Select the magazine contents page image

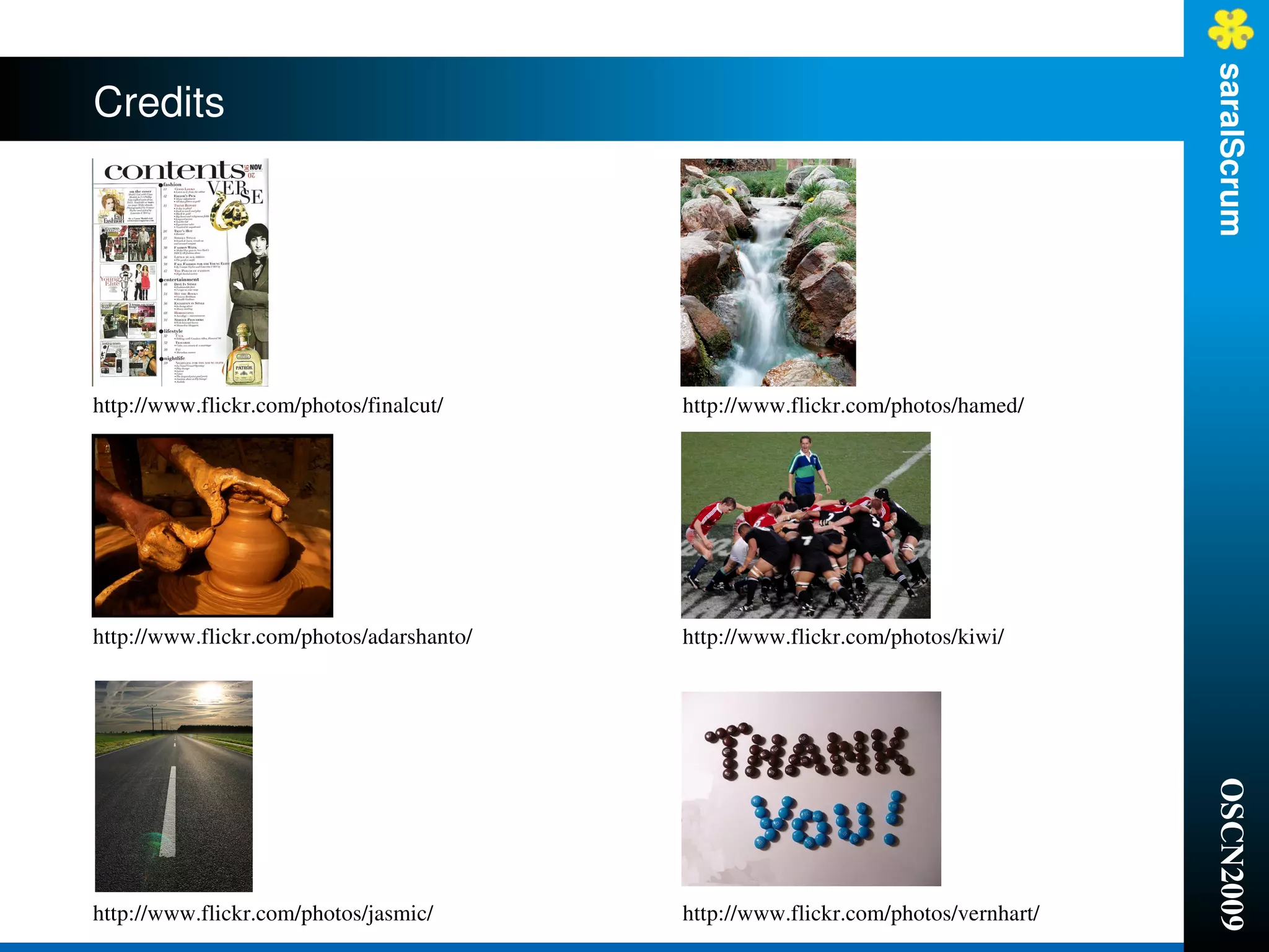click(180, 273)
